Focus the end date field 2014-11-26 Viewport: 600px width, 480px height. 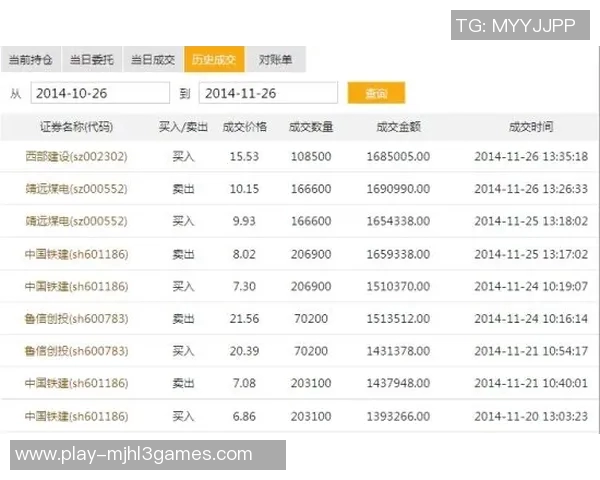(x=268, y=93)
